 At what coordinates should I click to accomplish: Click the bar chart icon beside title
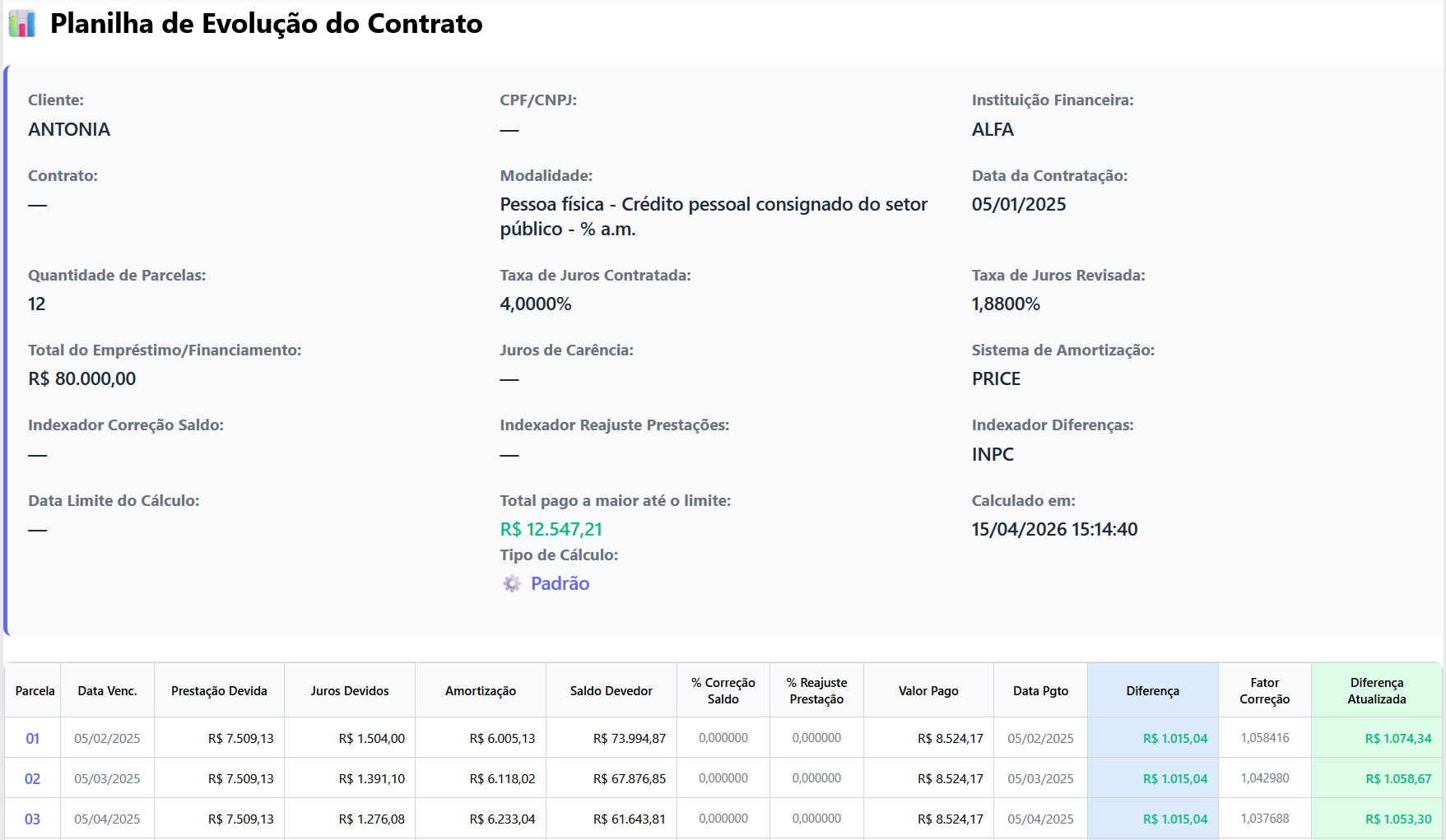(x=22, y=24)
